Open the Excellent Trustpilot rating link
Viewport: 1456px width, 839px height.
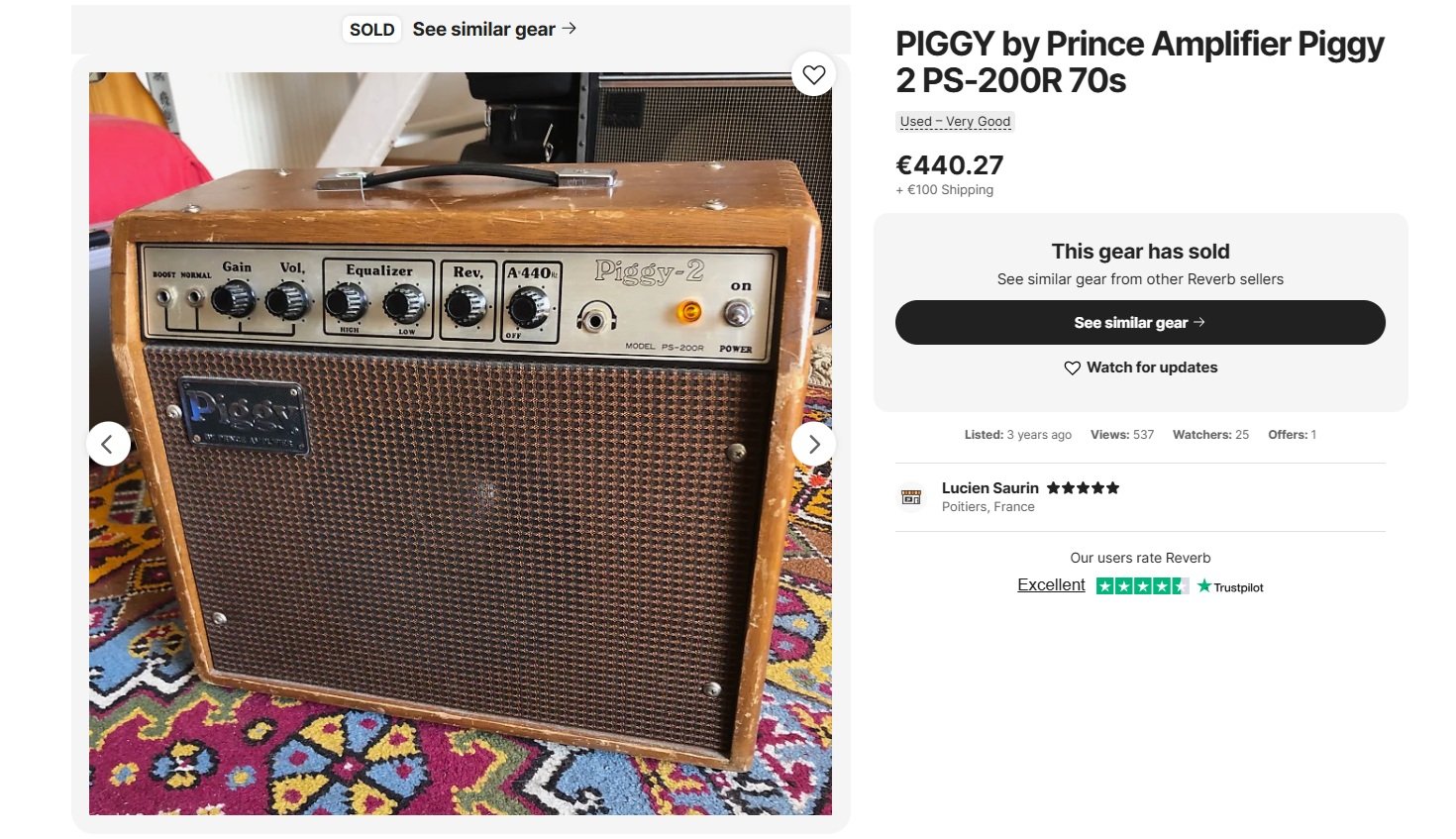(x=1051, y=585)
